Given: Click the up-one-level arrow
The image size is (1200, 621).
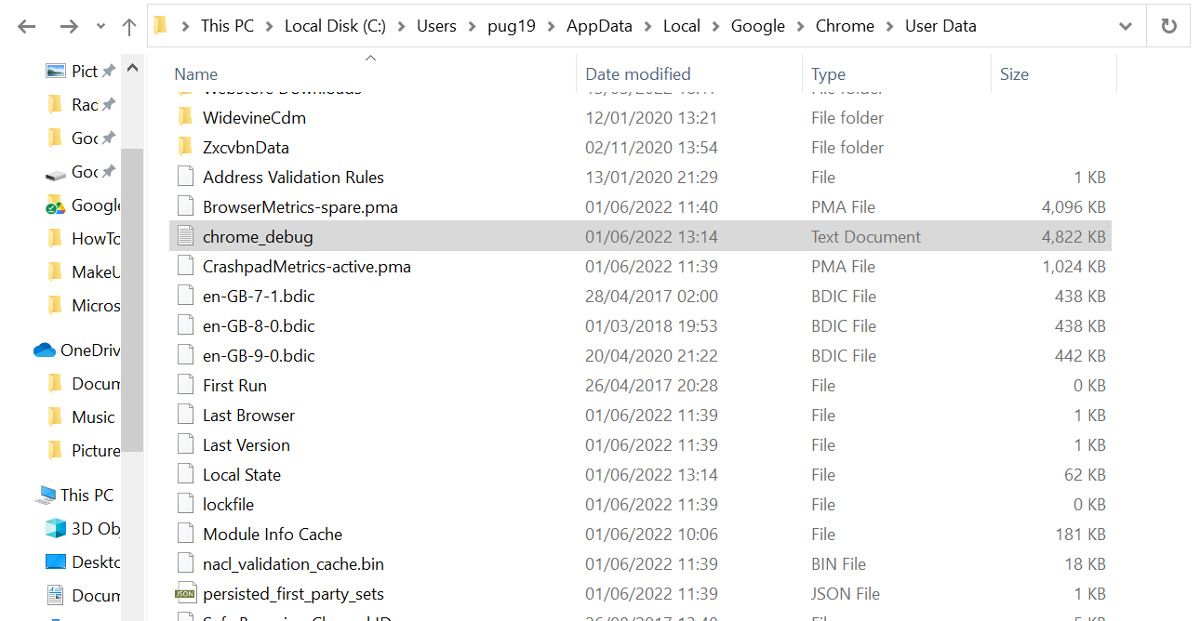Looking at the screenshot, I should (129, 26).
